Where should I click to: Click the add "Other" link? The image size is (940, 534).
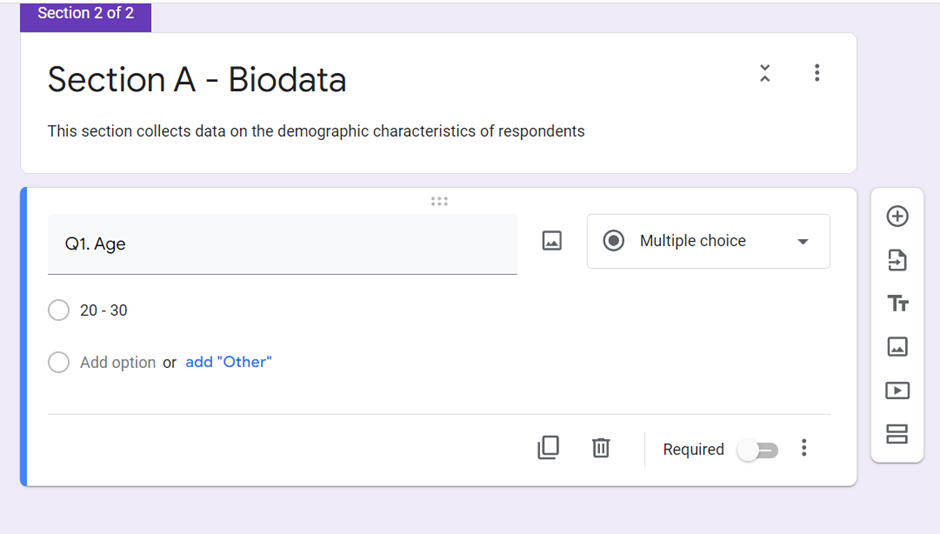228,362
